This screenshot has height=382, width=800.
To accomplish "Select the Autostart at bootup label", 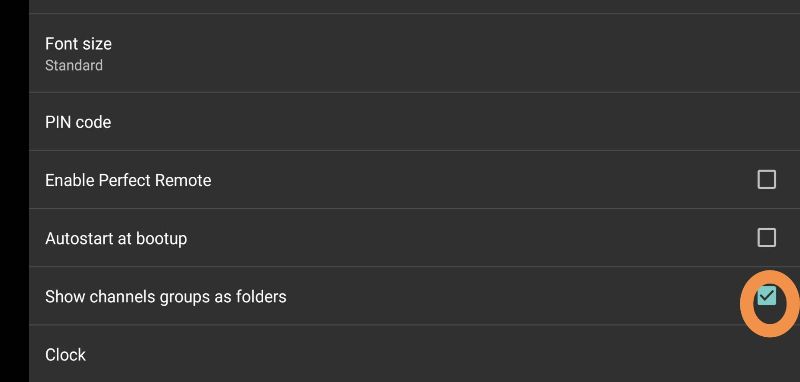I will coord(116,238).
